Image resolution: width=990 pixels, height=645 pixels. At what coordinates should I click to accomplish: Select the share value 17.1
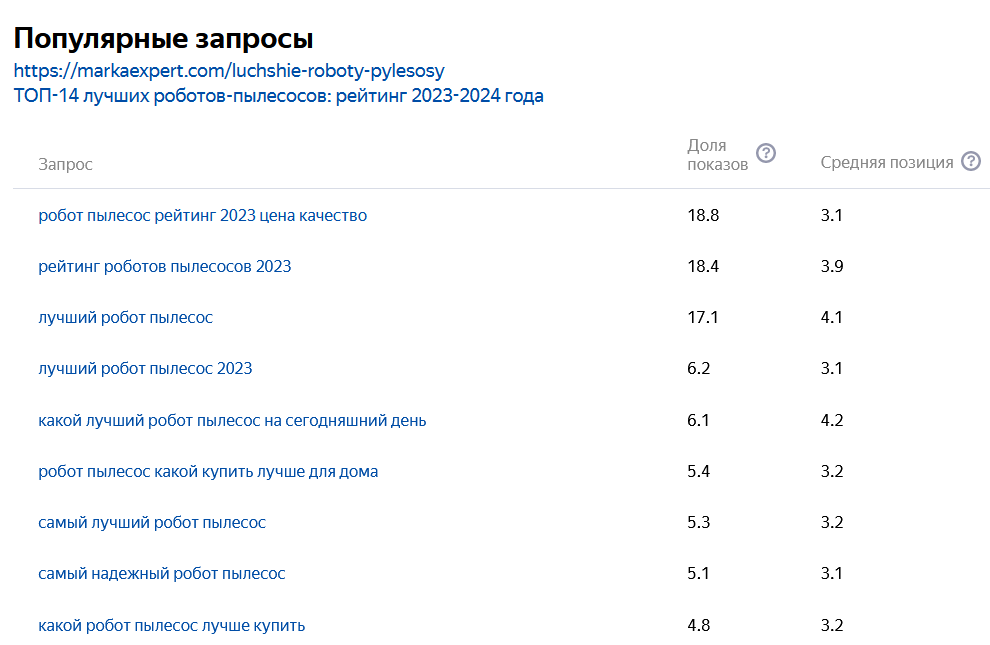(703, 317)
